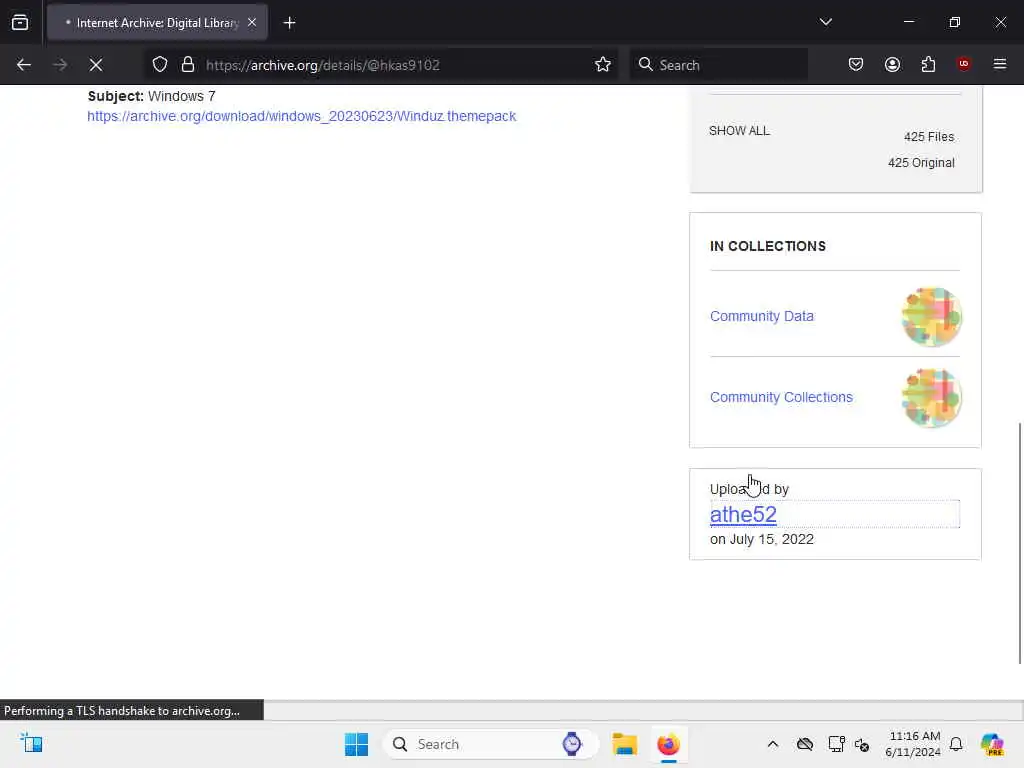
Task: Open a new tab with plus button
Action: coord(289,23)
